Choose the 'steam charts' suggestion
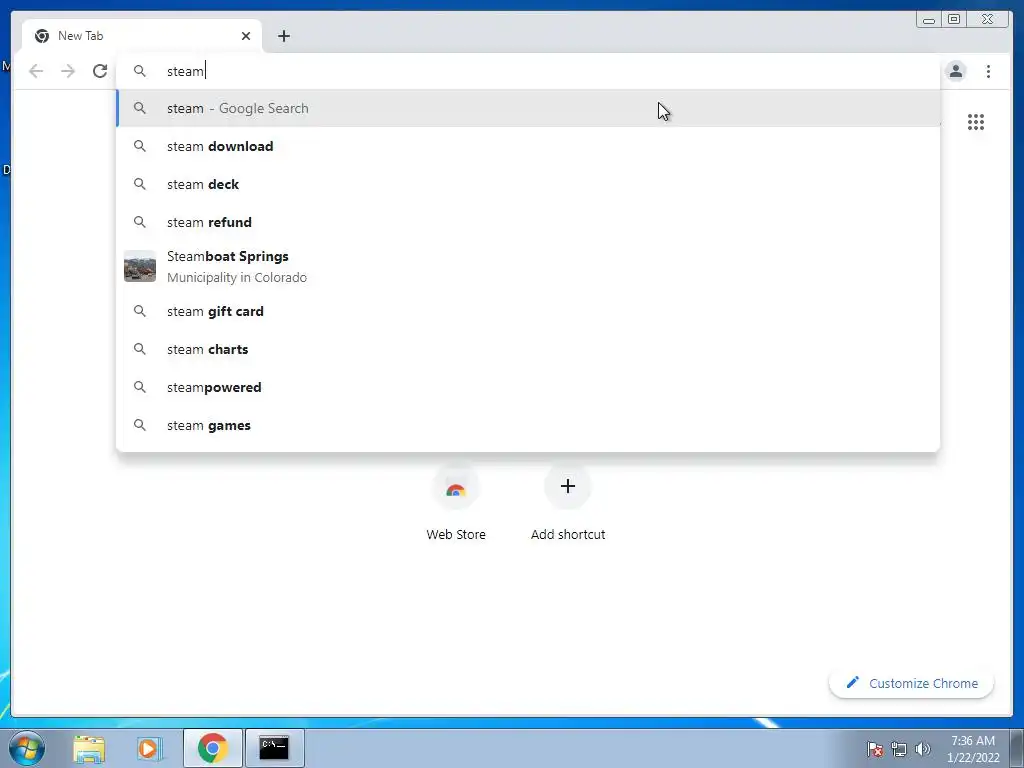 pos(528,349)
